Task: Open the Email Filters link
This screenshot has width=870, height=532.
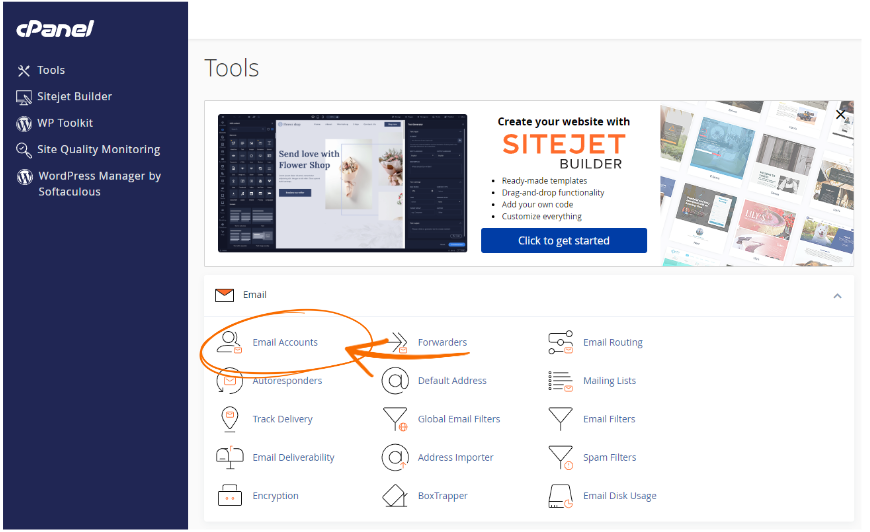Action: (x=609, y=419)
